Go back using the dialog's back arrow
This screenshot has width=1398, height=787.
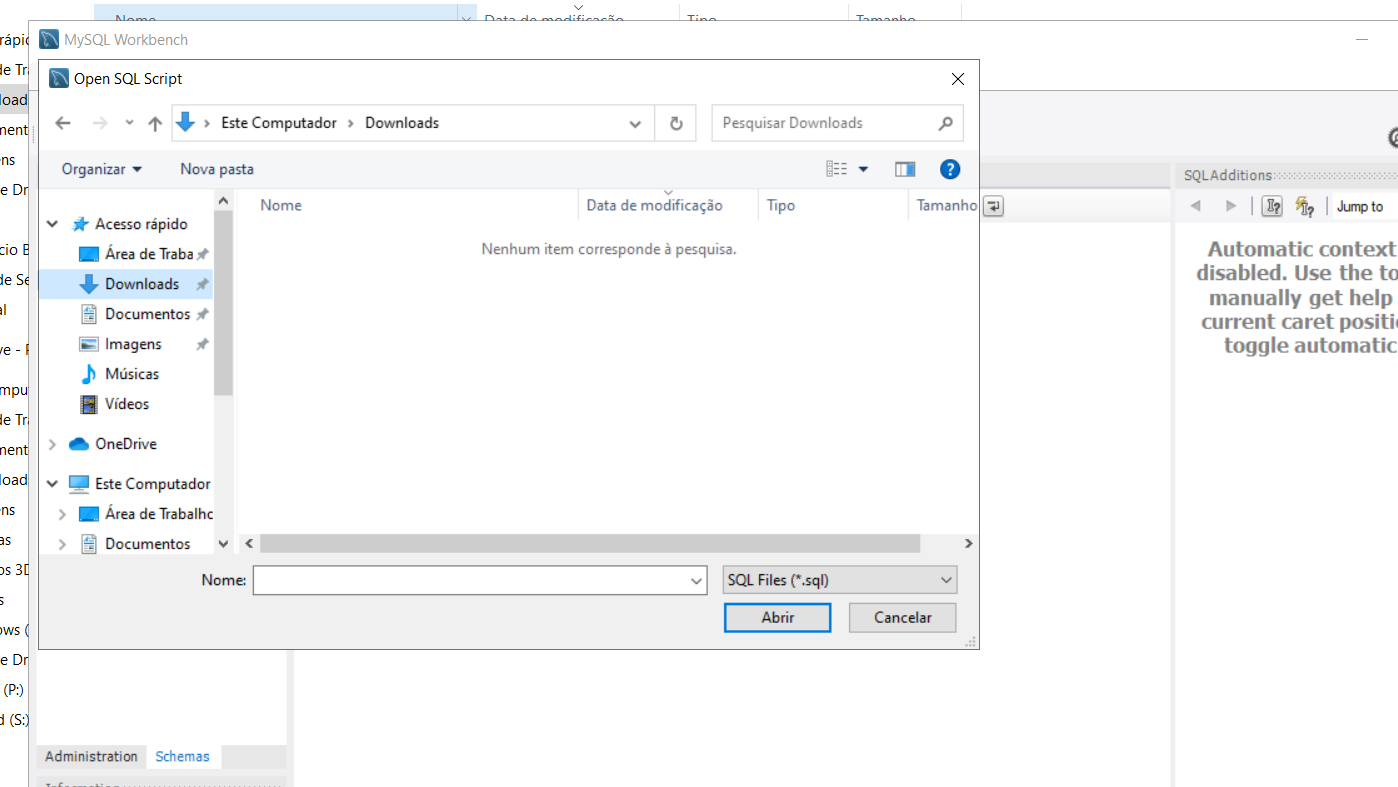point(63,123)
